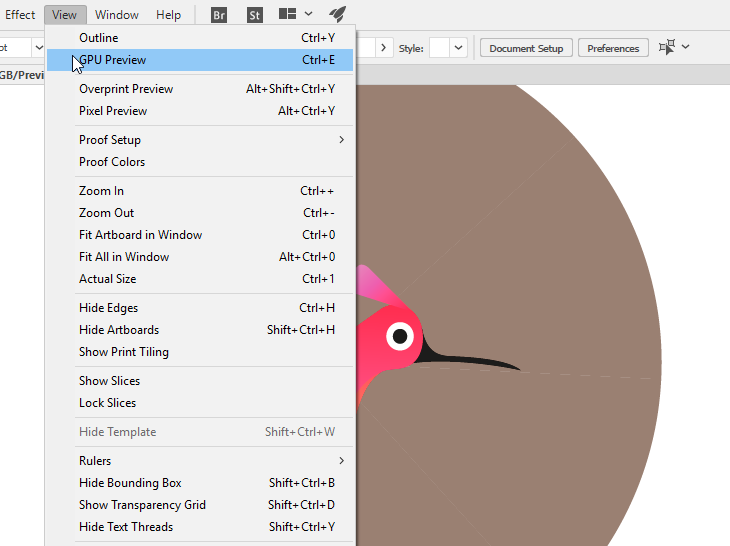Toggle Show Slices

(x=200, y=381)
